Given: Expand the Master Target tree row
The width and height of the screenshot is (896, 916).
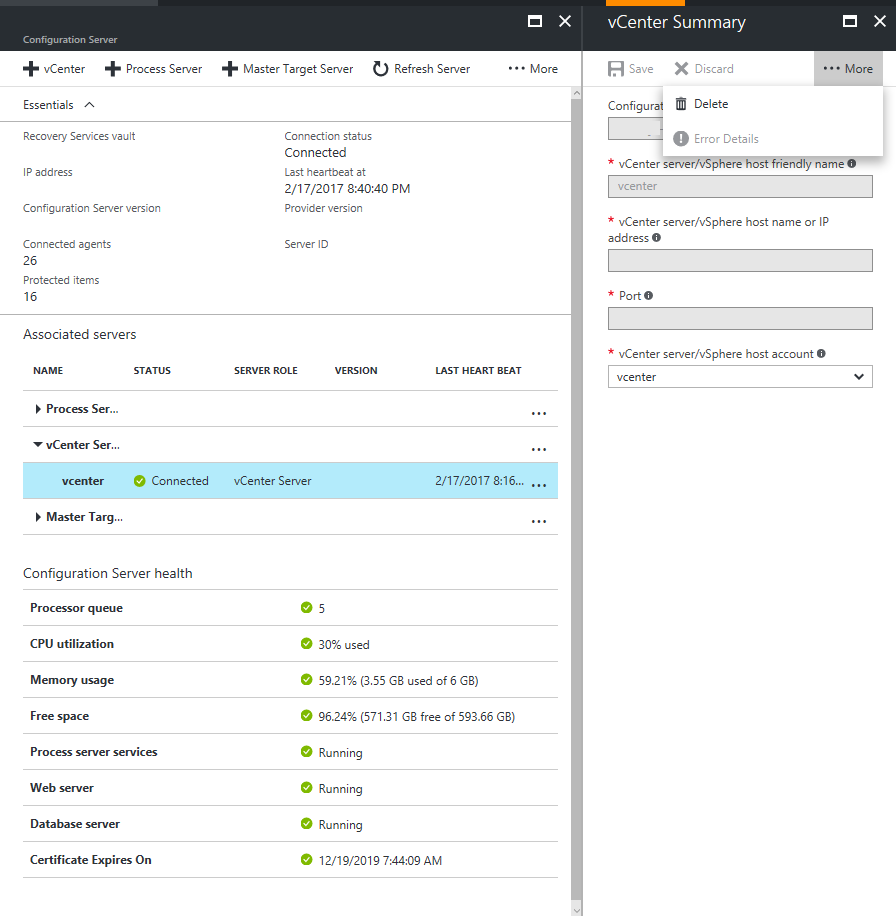Looking at the screenshot, I should pyautogui.click(x=38, y=517).
